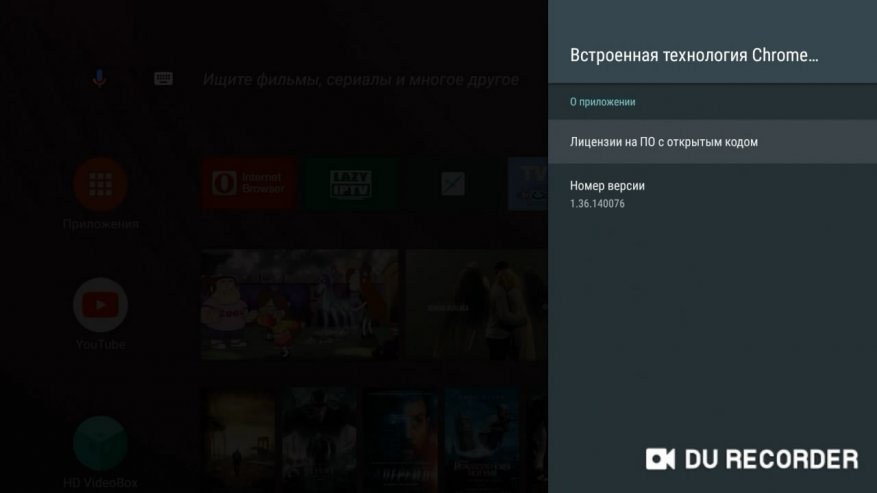The width and height of the screenshot is (877, 493).
Task: Click the 'Встроенная технология Chrome…' panel title
Action: [x=694, y=55]
